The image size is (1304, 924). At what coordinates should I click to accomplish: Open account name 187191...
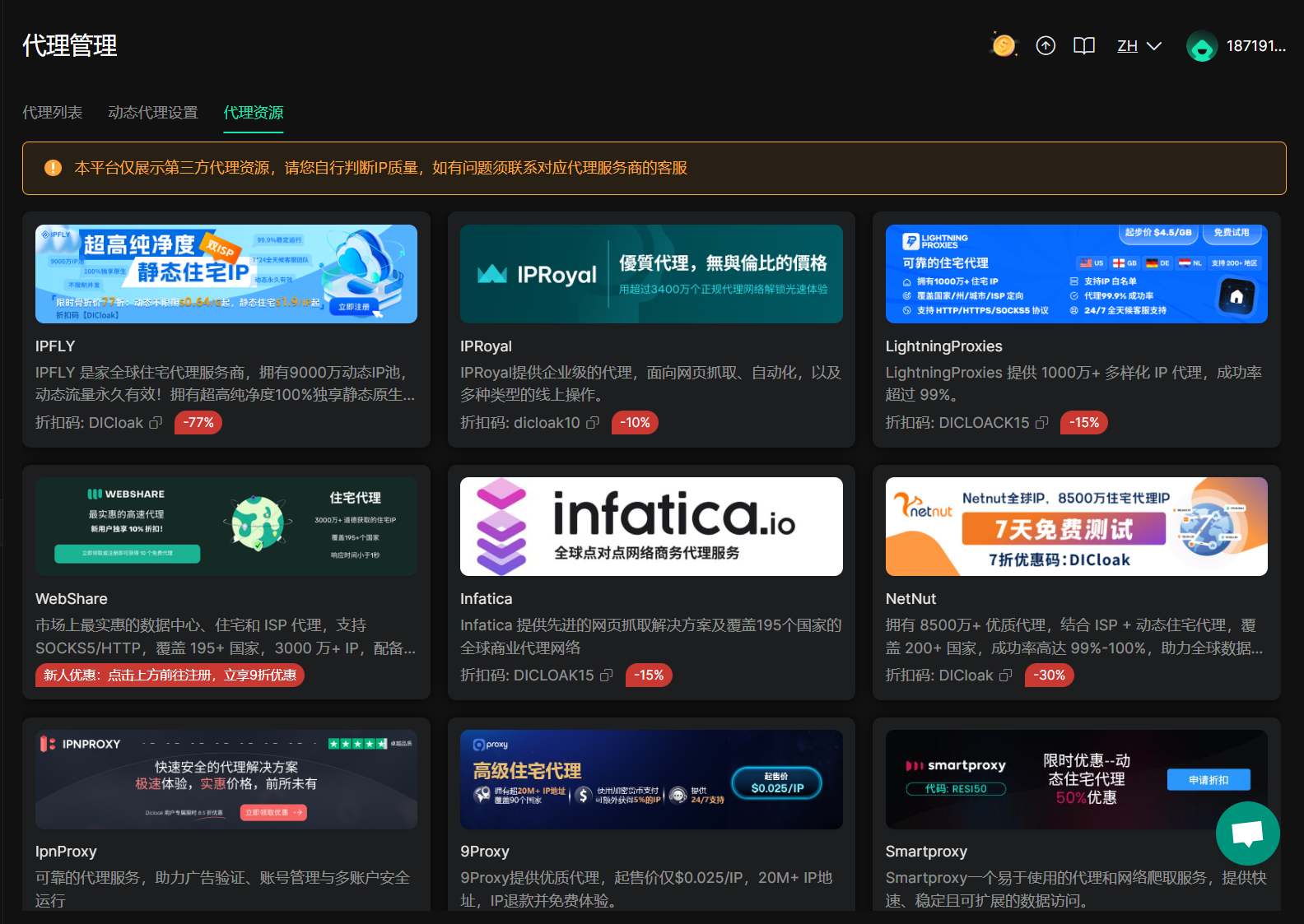[x=1256, y=46]
